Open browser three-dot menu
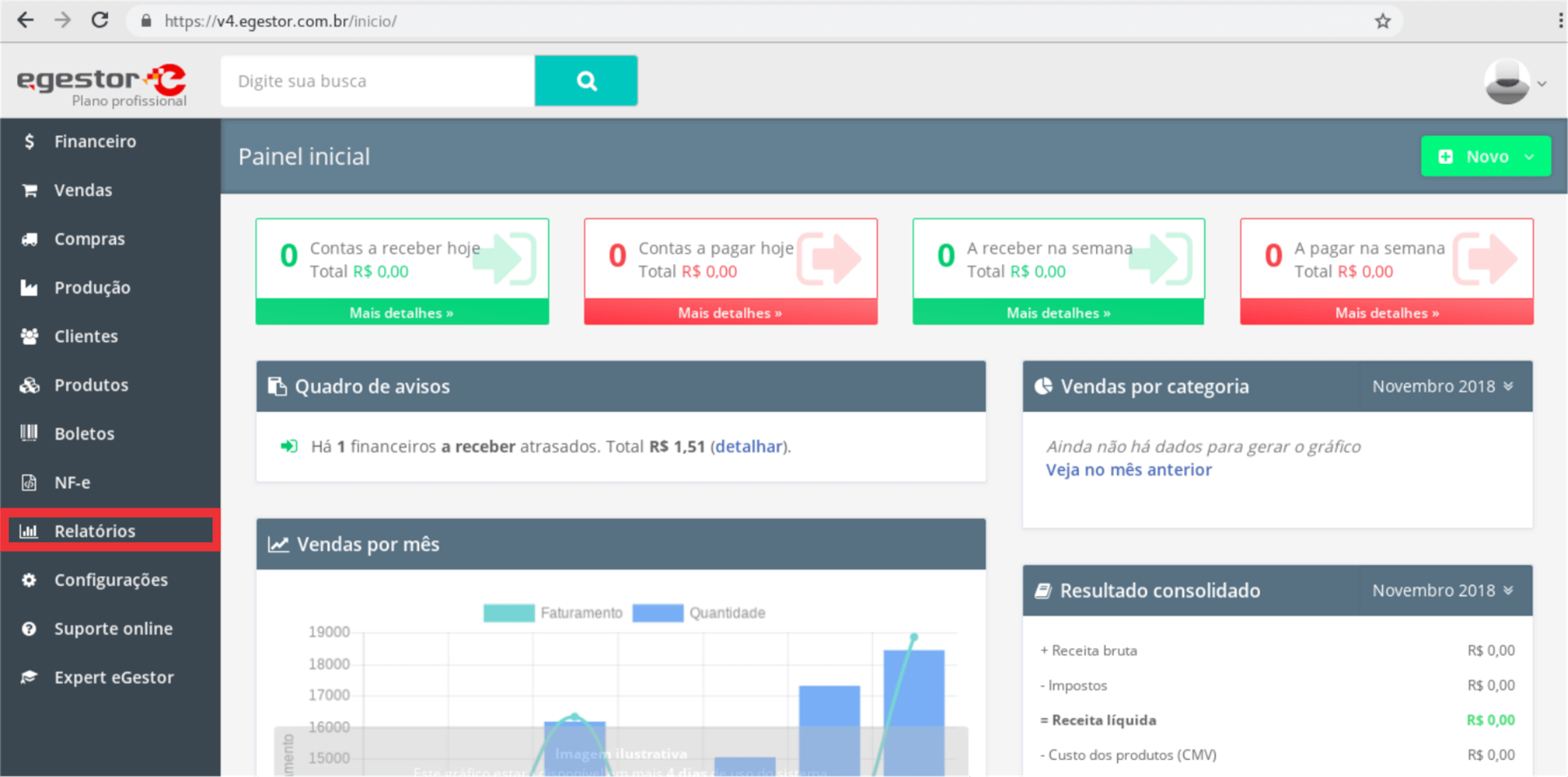Image resolution: width=1568 pixels, height=777 pixels. pos(1560,21)
